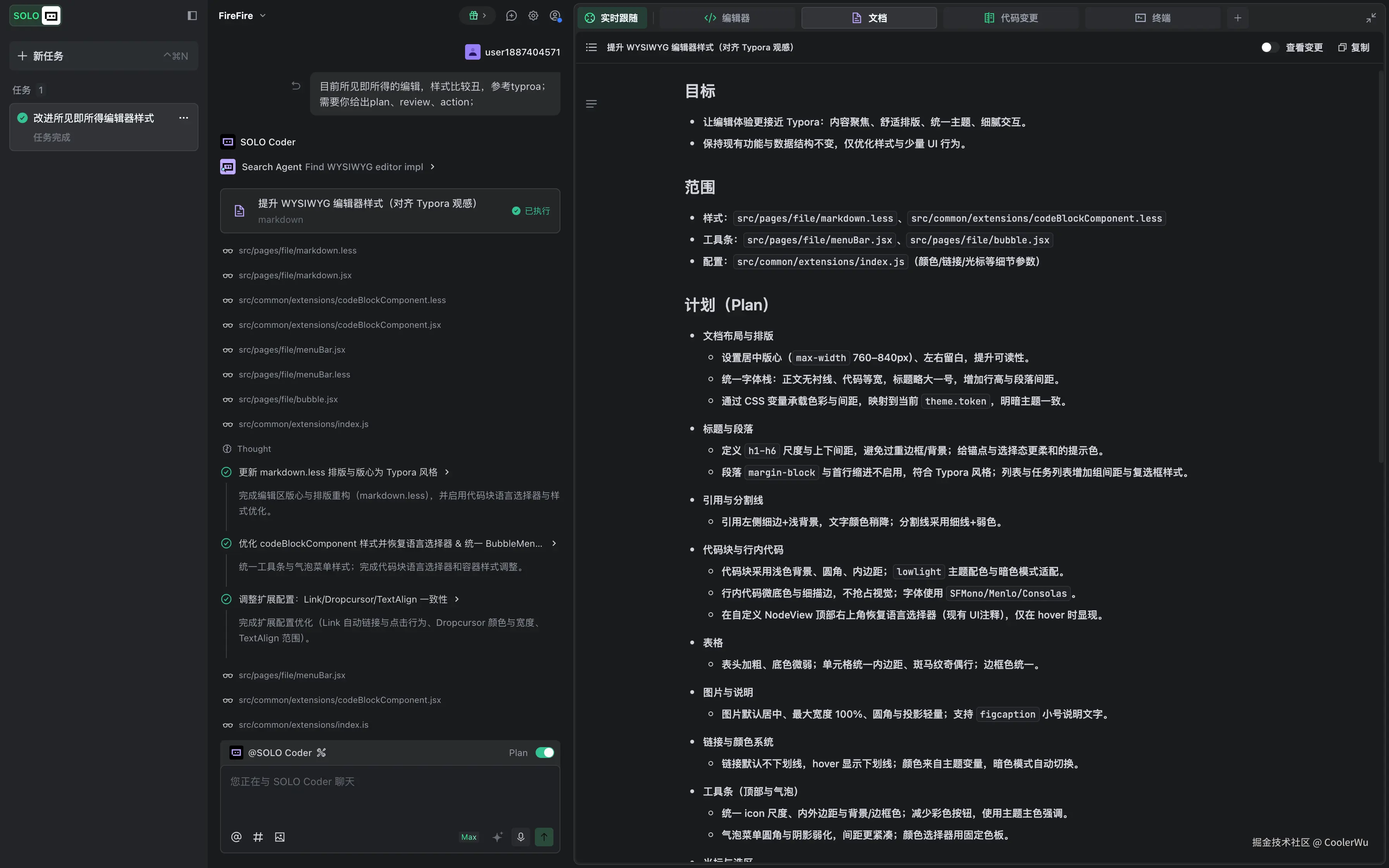This screenshot has height=868, width=1389.
Task: Switch to the 终端 tab
Action: pyautogui.click(x=1153, y=18)
